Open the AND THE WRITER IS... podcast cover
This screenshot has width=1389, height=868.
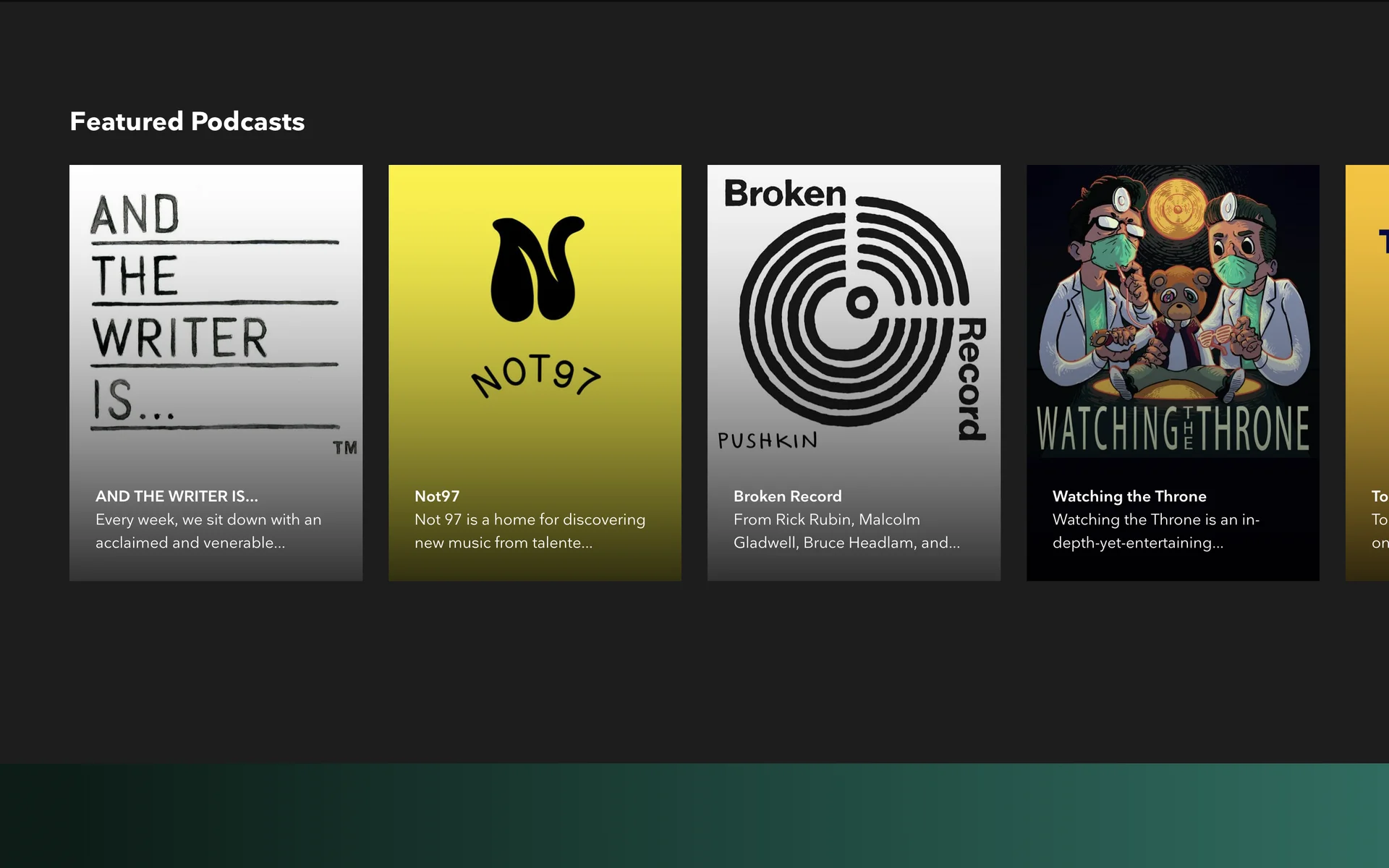[216, 311]
